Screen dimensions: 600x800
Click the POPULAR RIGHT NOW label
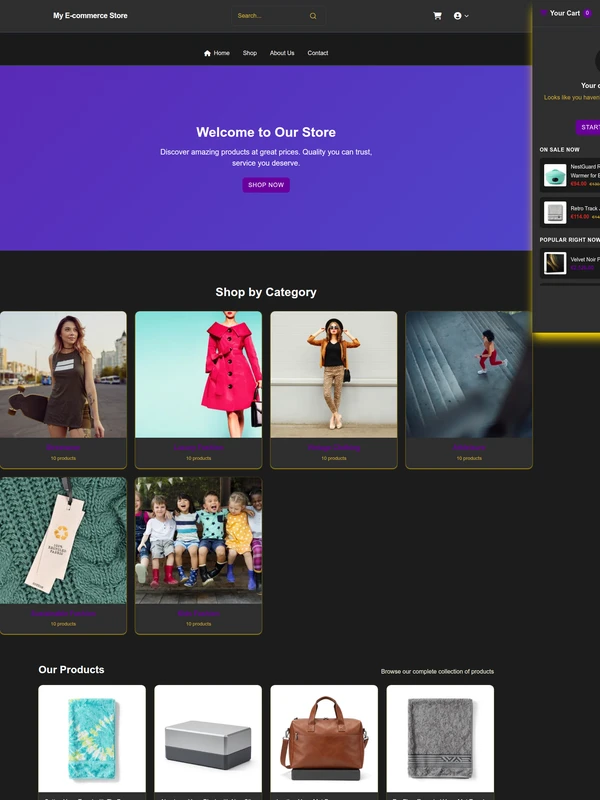(x=570, y=240)
